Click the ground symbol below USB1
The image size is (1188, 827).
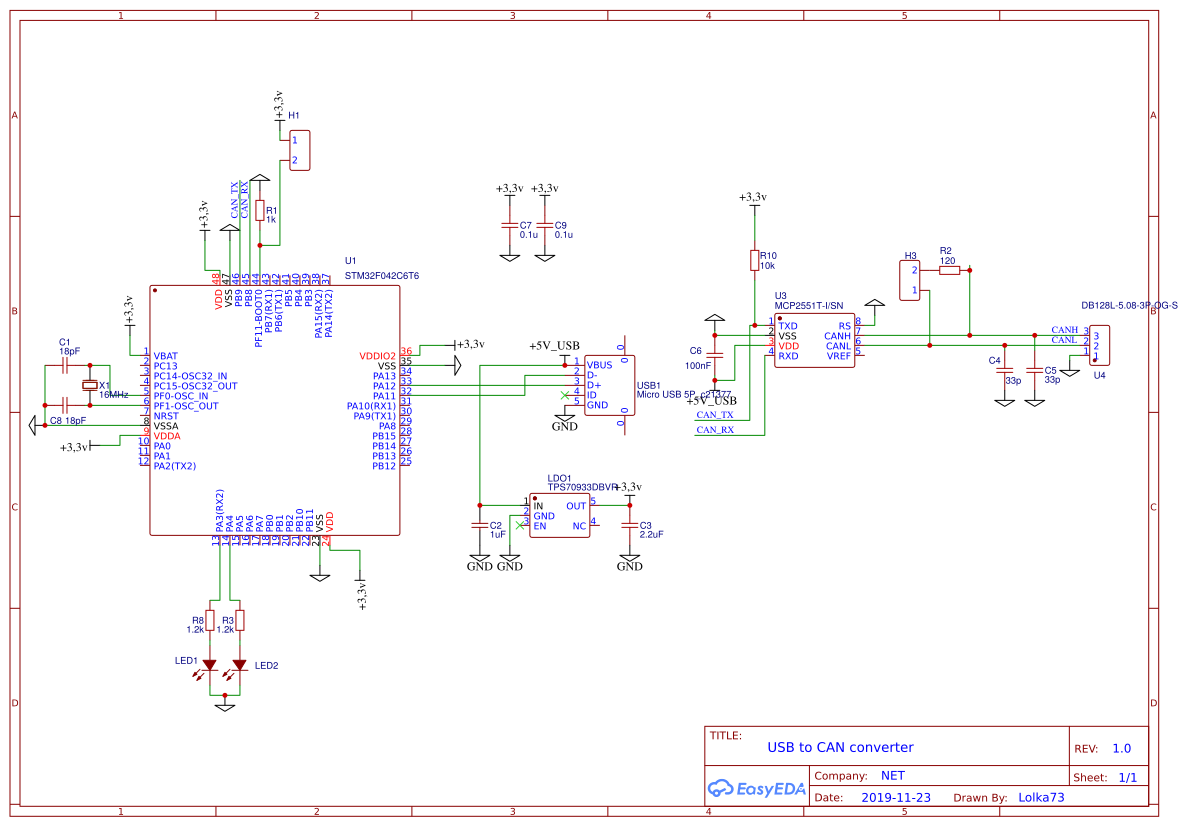[x=565, y=420]
